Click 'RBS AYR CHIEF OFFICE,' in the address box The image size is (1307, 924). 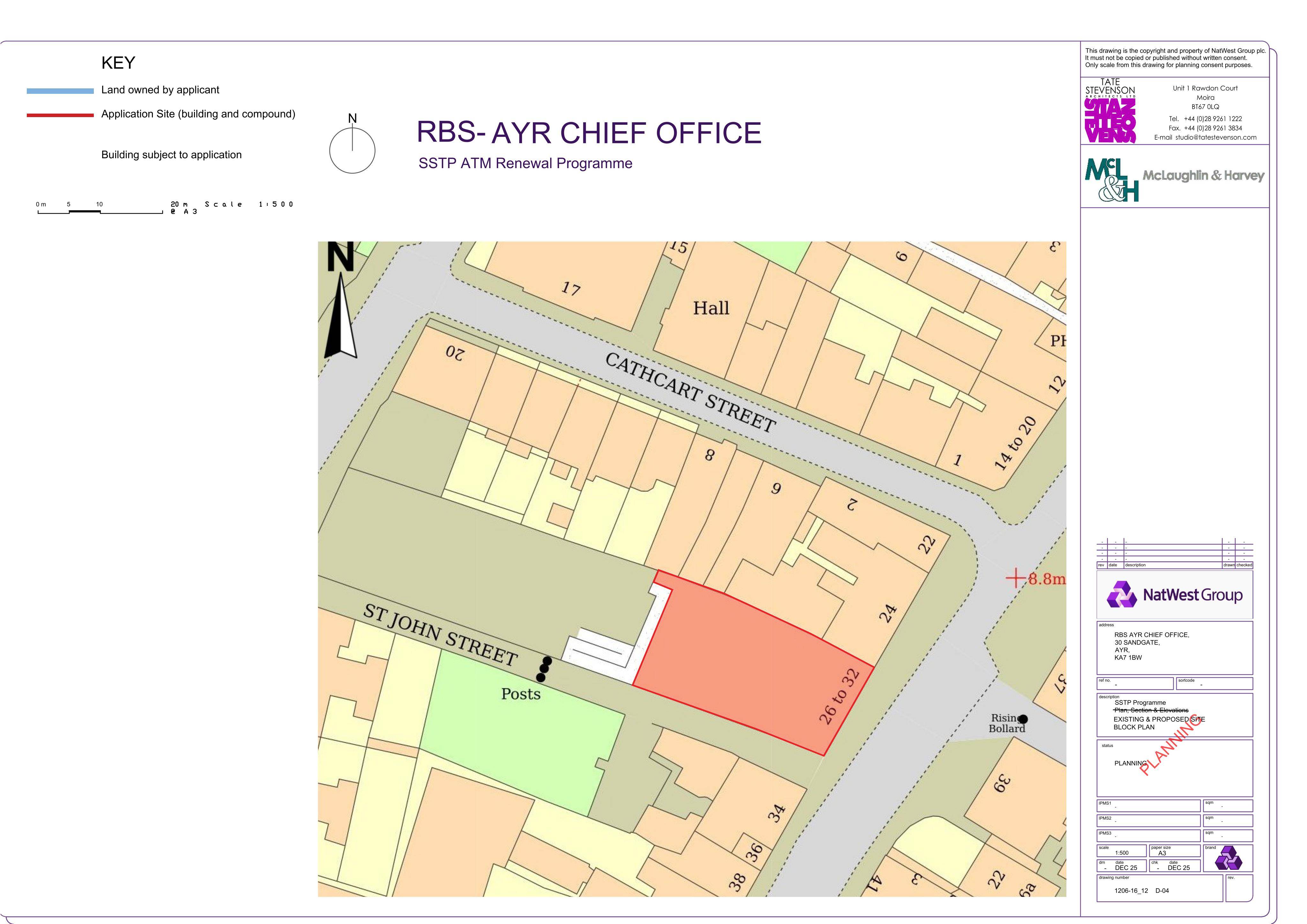1152,635
